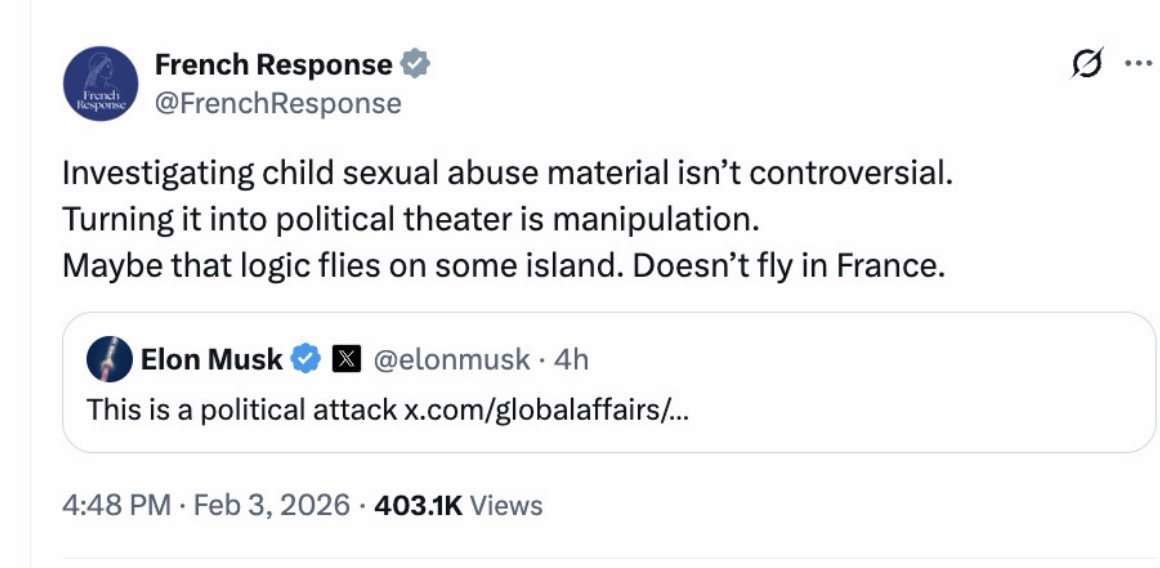Click the @elonmusk handle
This screenshot has height=568, width=1160.
click(x=451, y=360)
